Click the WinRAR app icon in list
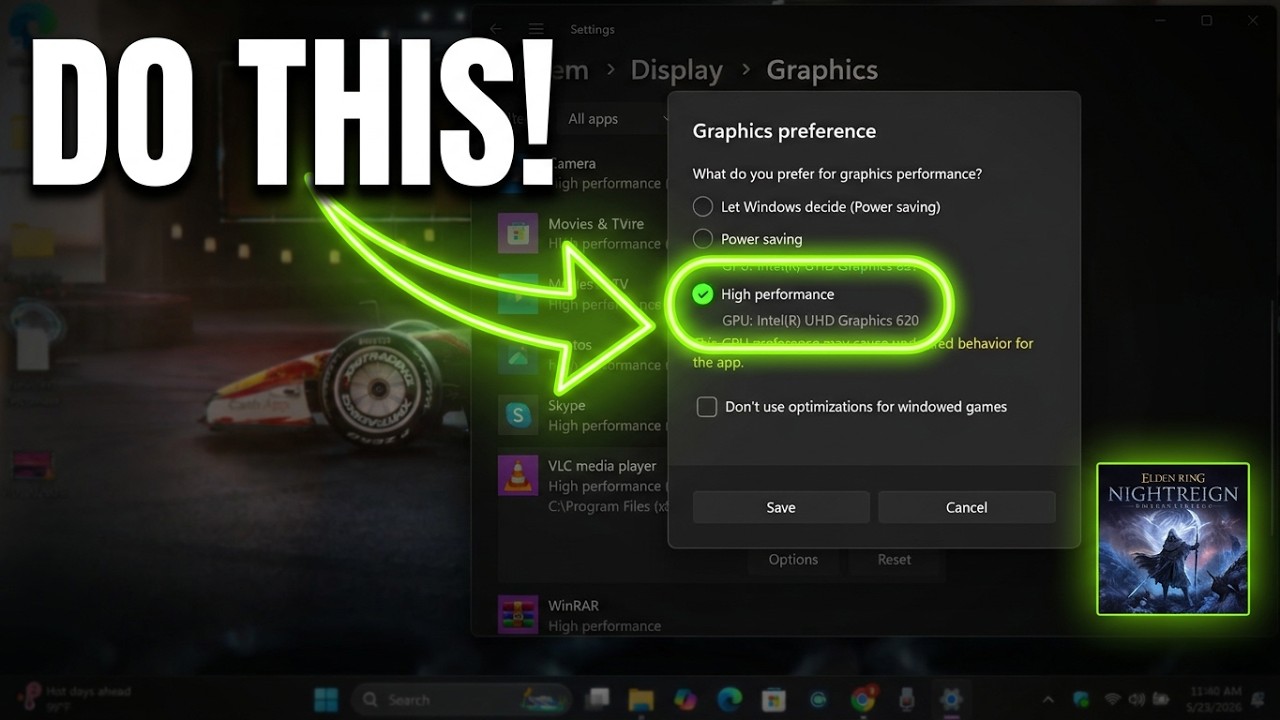Image resolution: width=1280 pixels, height=720 pixels. click(x=518, y=615)
